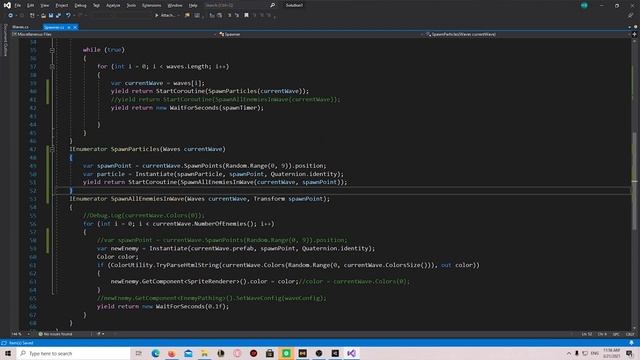Open the Spawner class navigation dropdown
640x360 pixels.
pos(320,34)
